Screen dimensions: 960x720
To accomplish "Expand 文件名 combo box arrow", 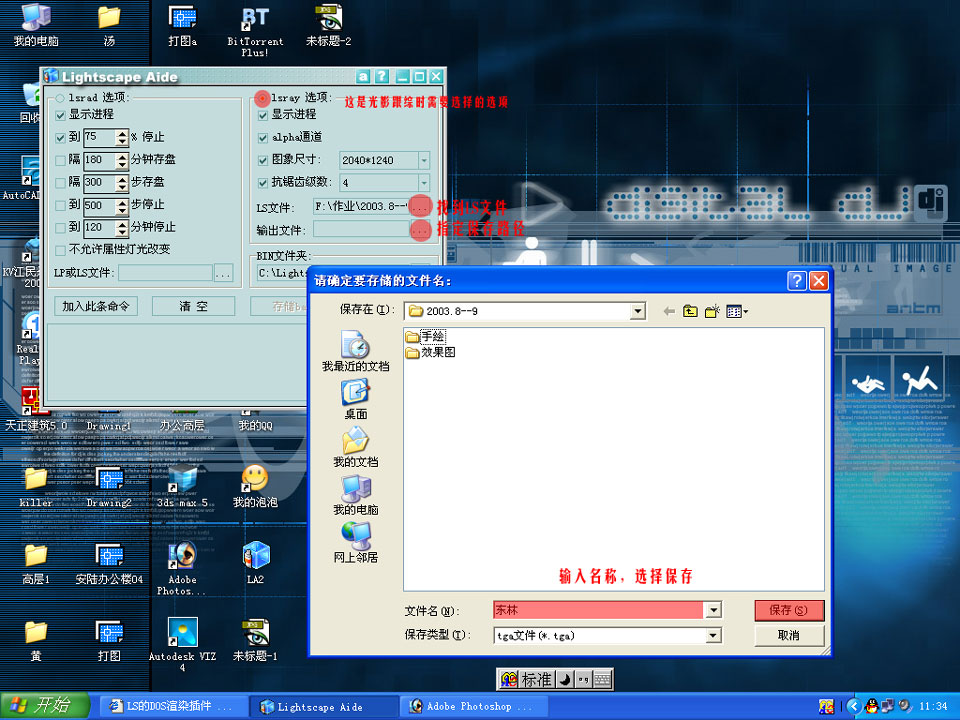I will click(x=713, y=610).
